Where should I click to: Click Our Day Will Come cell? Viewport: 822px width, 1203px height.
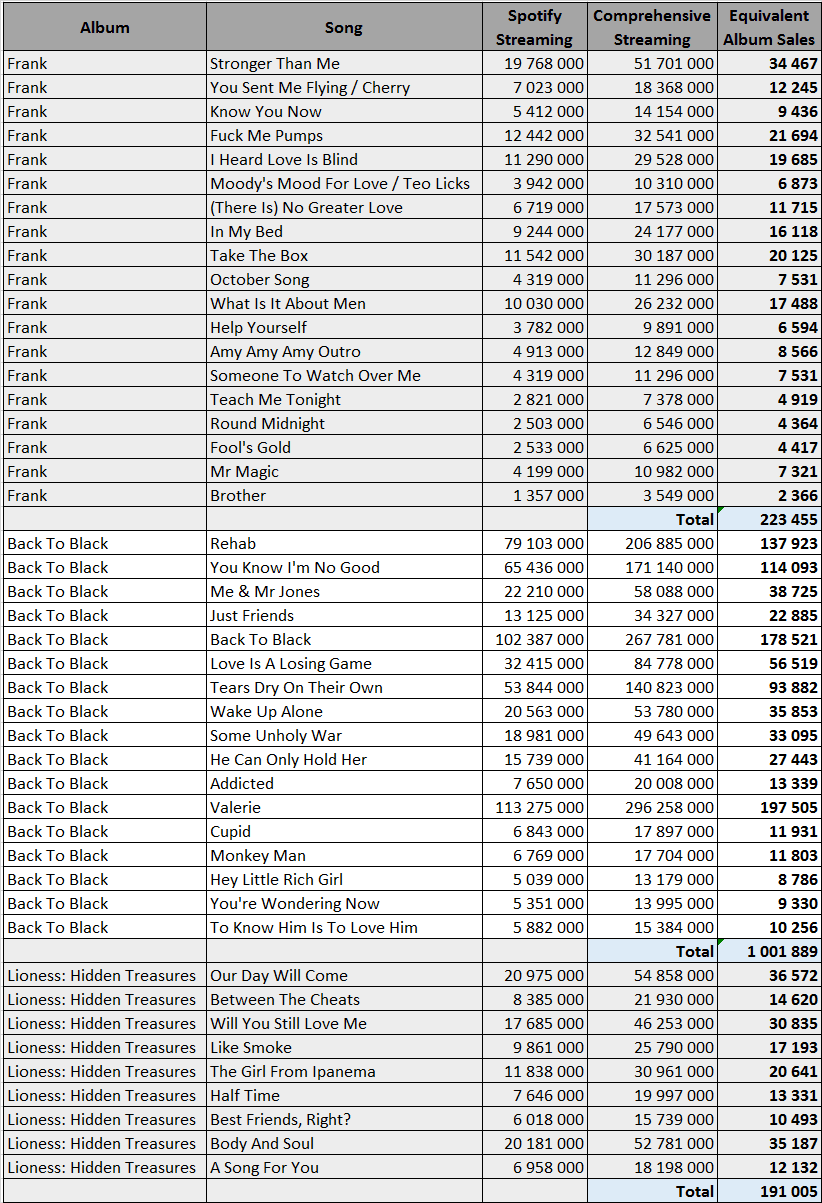coord(344,975)
